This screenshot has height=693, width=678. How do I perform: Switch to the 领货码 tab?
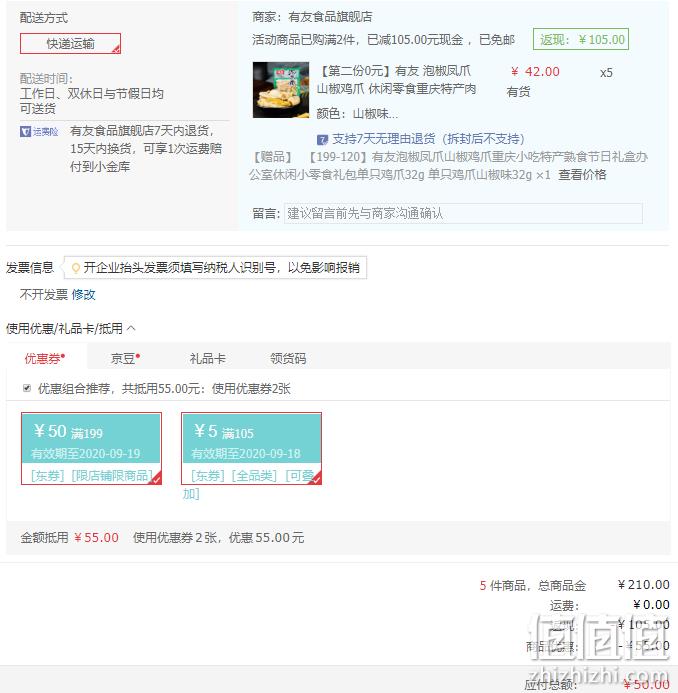(x=288, y=358)
